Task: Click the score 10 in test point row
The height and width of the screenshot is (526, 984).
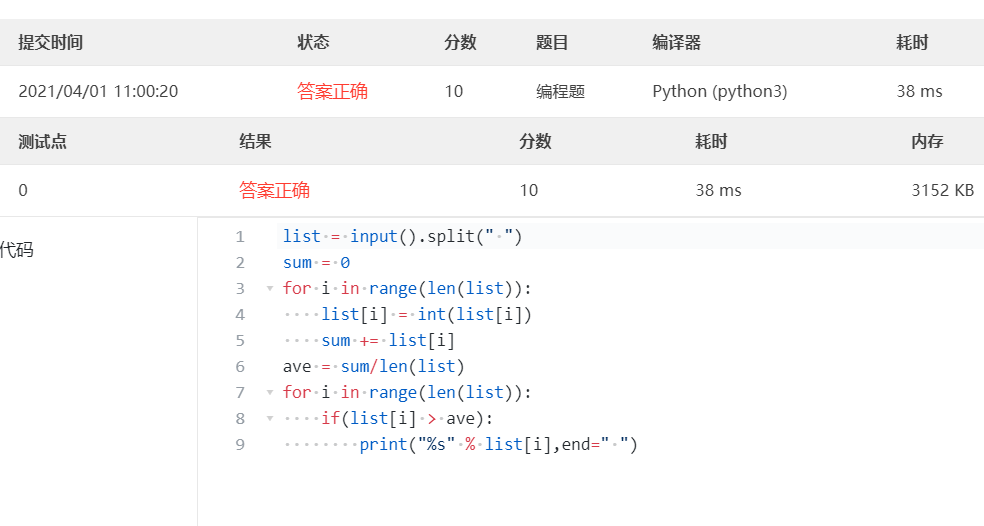Action: point(529,190)
